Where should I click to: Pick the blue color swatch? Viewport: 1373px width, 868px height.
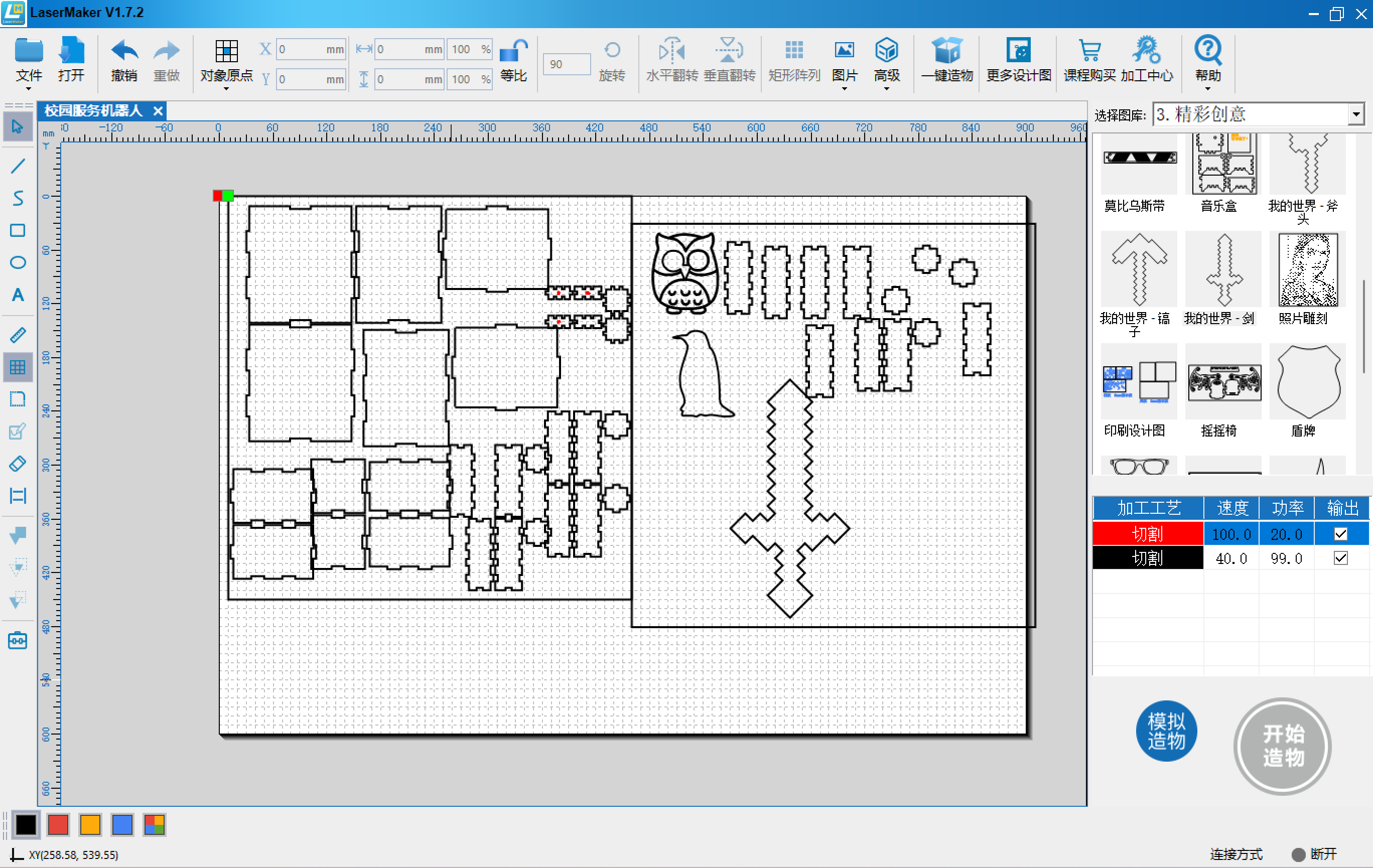[x=122, y=825]
